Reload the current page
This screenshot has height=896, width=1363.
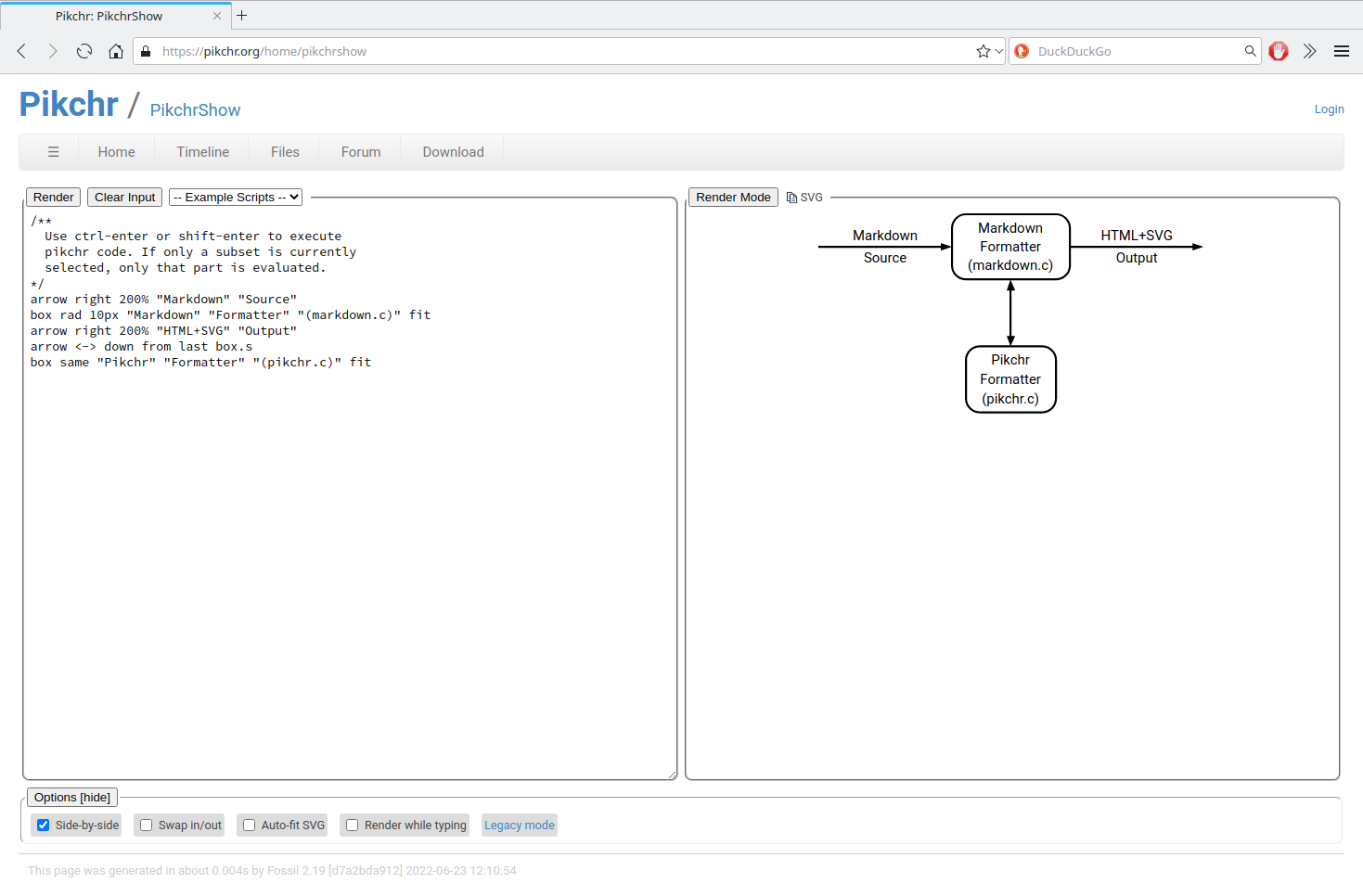click(x=84, y=51)
